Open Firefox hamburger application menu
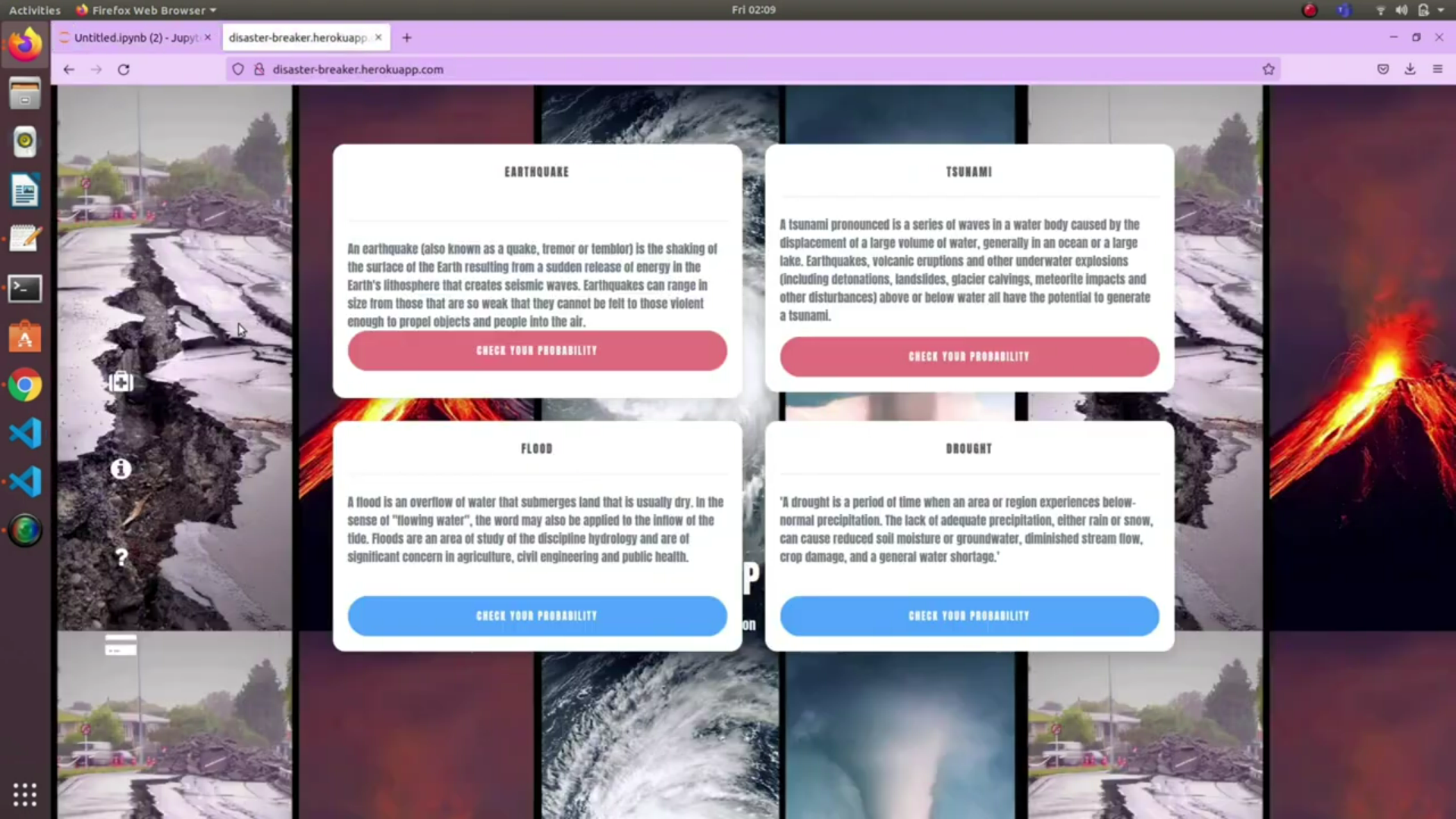The width and height of the screenshot is (1456, 819). (x=1438, y=69)
